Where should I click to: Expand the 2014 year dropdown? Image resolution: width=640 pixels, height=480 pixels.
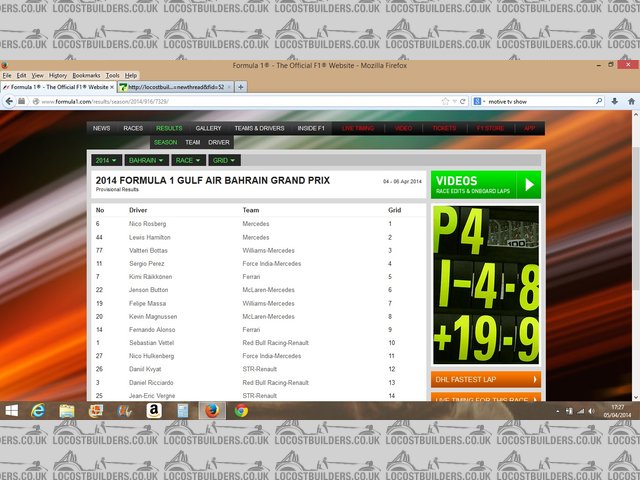pyautogui.click(x=106, y=160)
